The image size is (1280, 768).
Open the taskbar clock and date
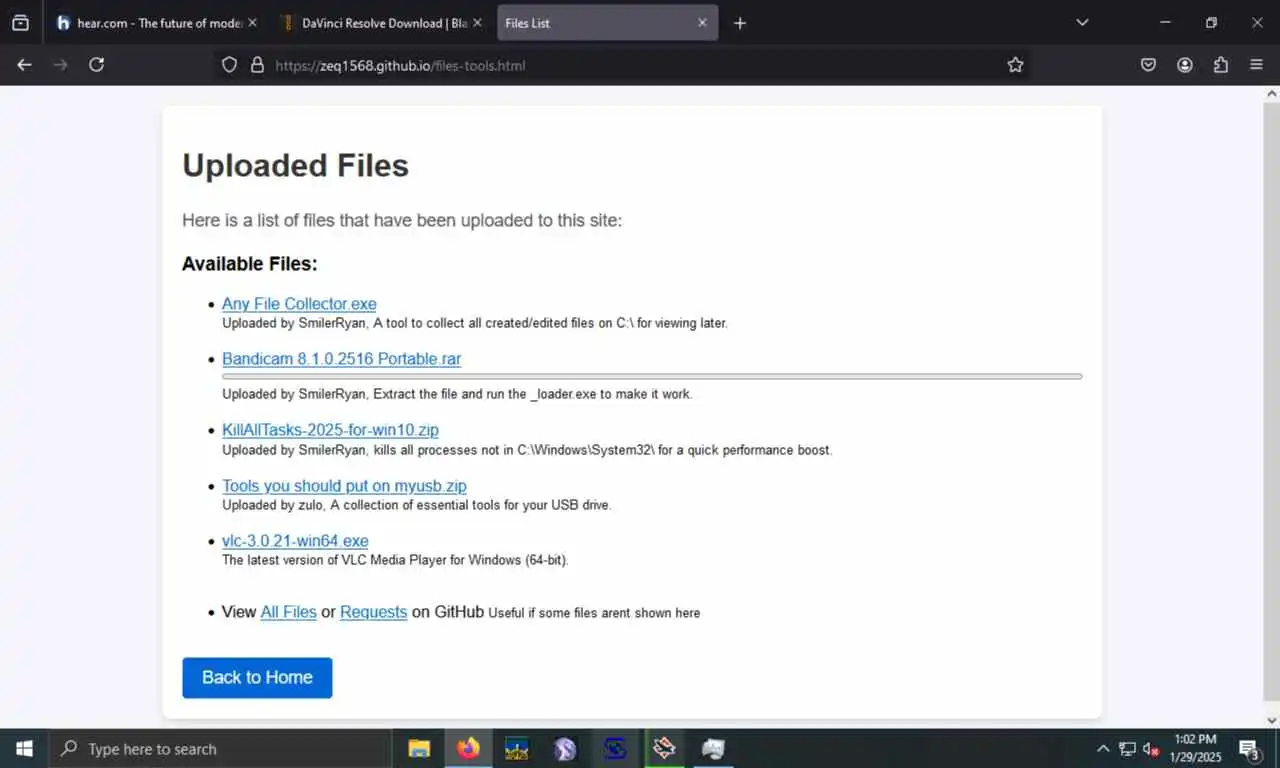(x=1194, y=748)
